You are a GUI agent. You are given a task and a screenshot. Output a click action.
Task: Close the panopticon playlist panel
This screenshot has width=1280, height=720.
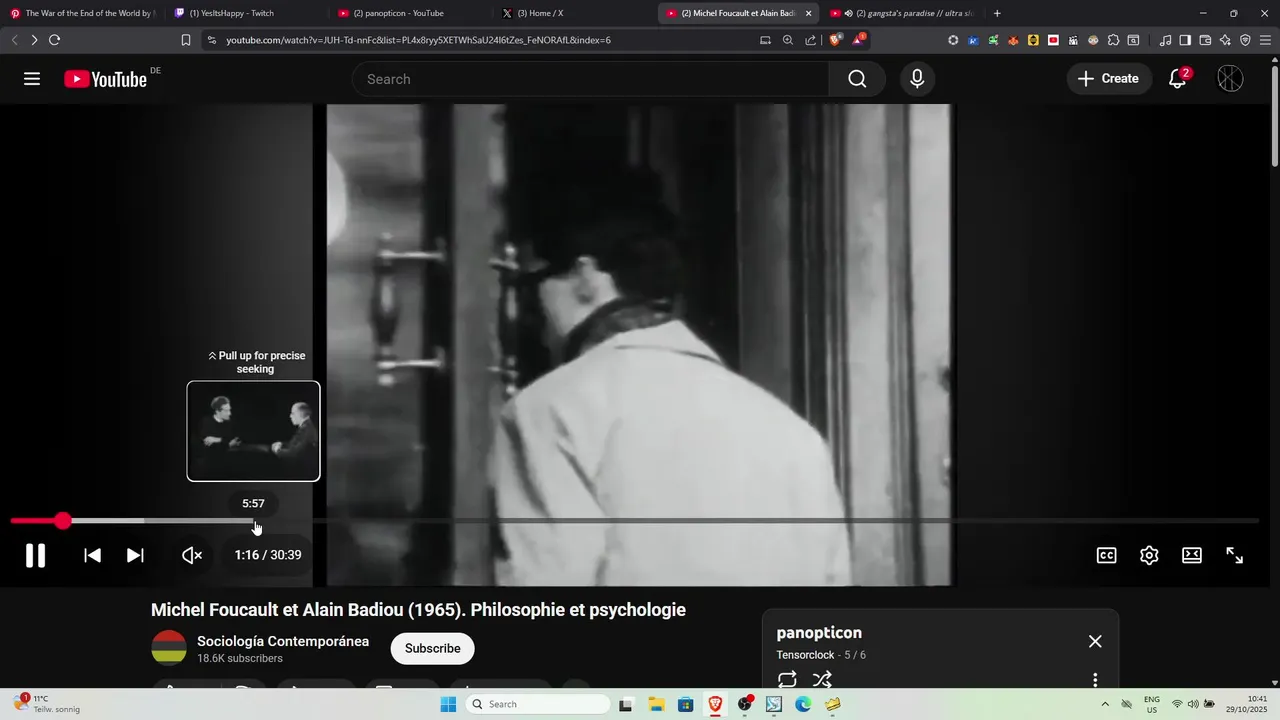[1095, 641]
